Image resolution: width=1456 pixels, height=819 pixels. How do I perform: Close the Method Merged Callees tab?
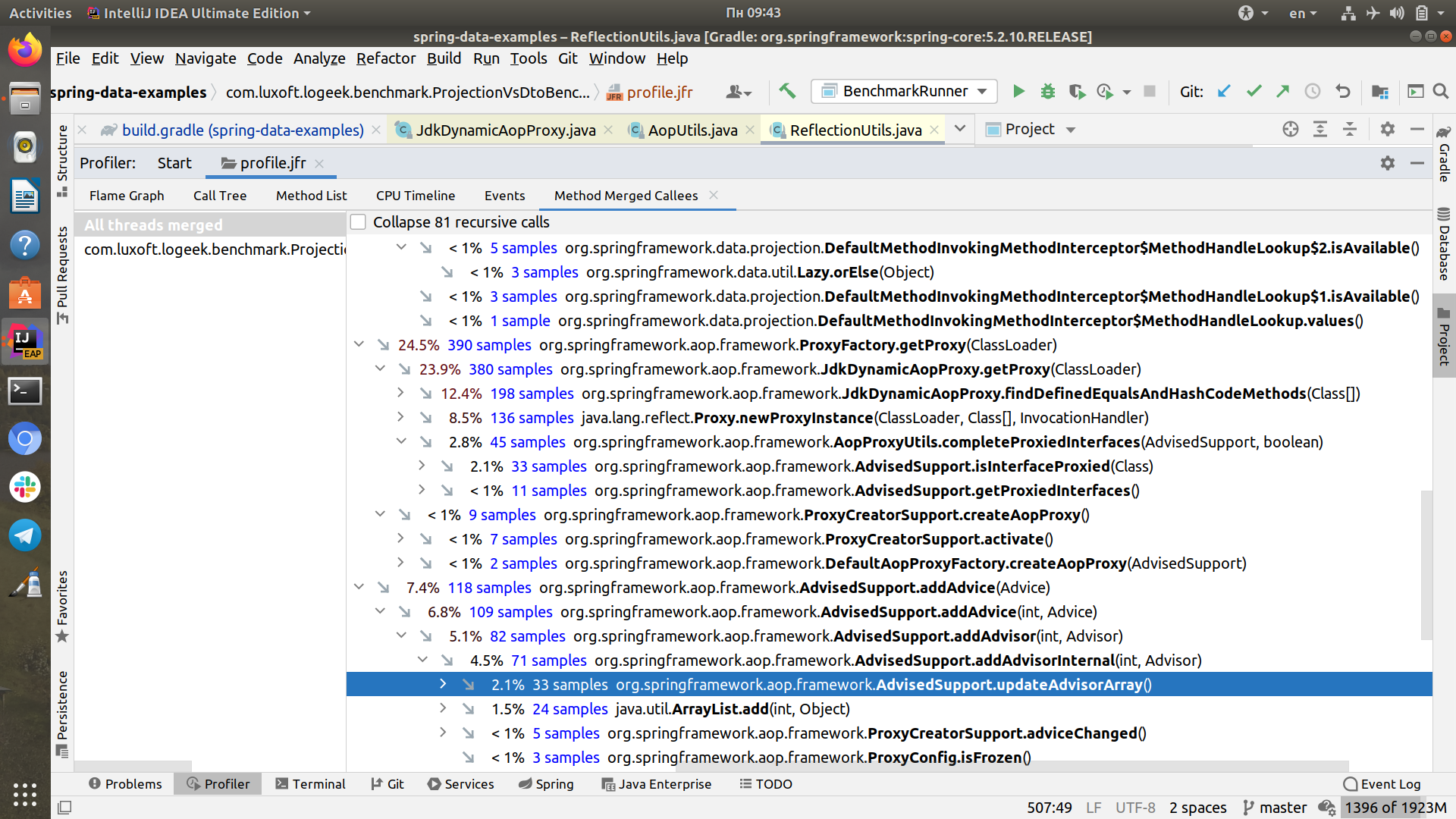(714, 195)
